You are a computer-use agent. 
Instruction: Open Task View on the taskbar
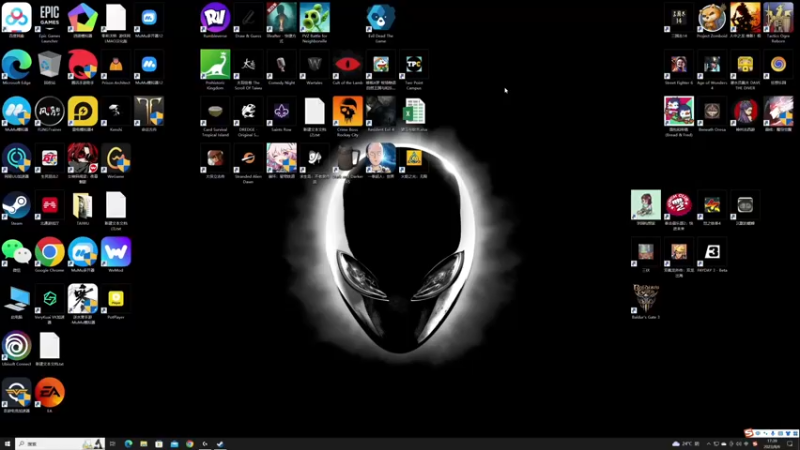[113, 444]
